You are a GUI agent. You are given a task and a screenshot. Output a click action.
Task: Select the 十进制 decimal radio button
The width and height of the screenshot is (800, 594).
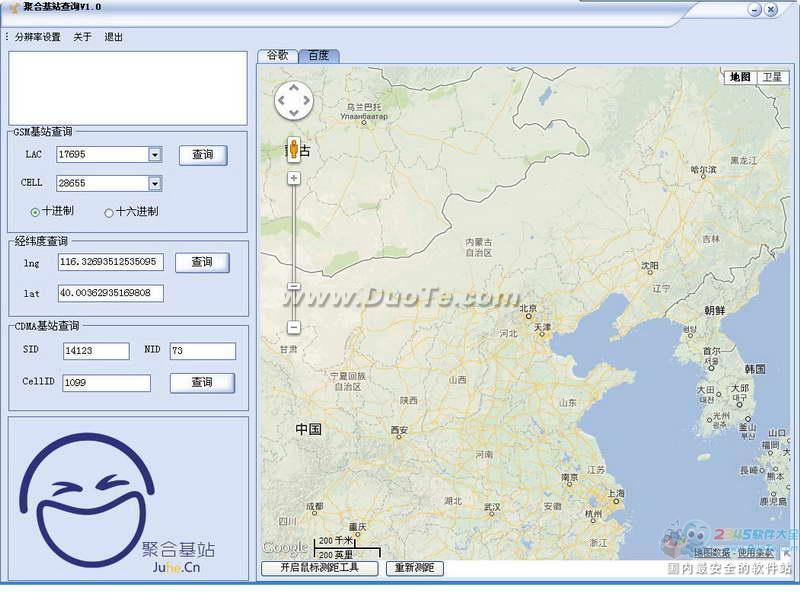coord(35,212)
